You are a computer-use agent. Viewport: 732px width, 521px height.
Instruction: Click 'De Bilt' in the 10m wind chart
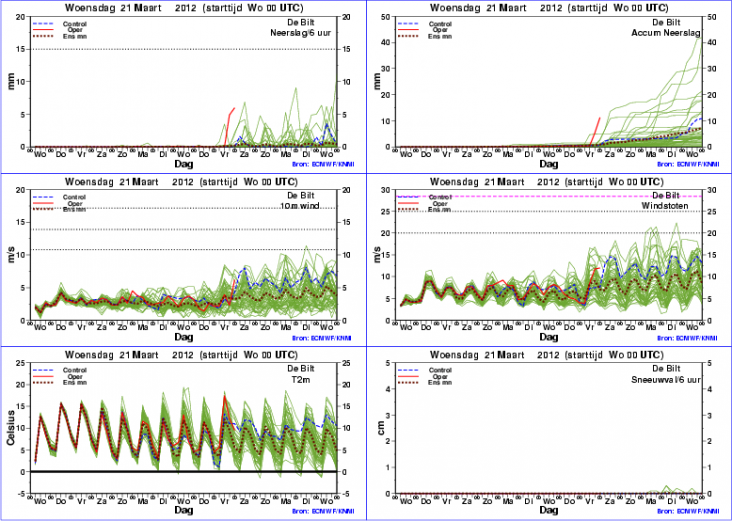point(301,195)
